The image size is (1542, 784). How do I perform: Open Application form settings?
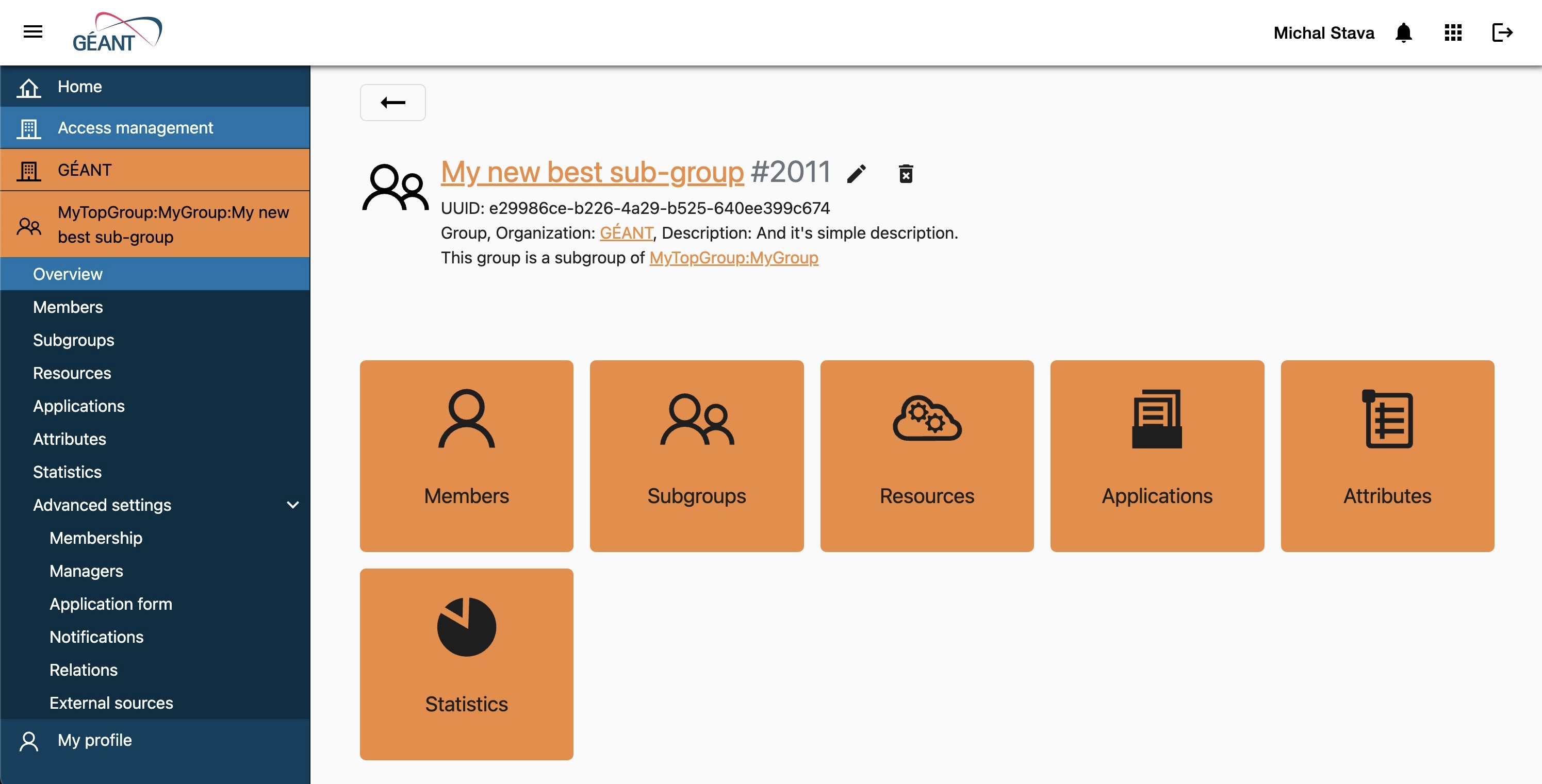155,604
